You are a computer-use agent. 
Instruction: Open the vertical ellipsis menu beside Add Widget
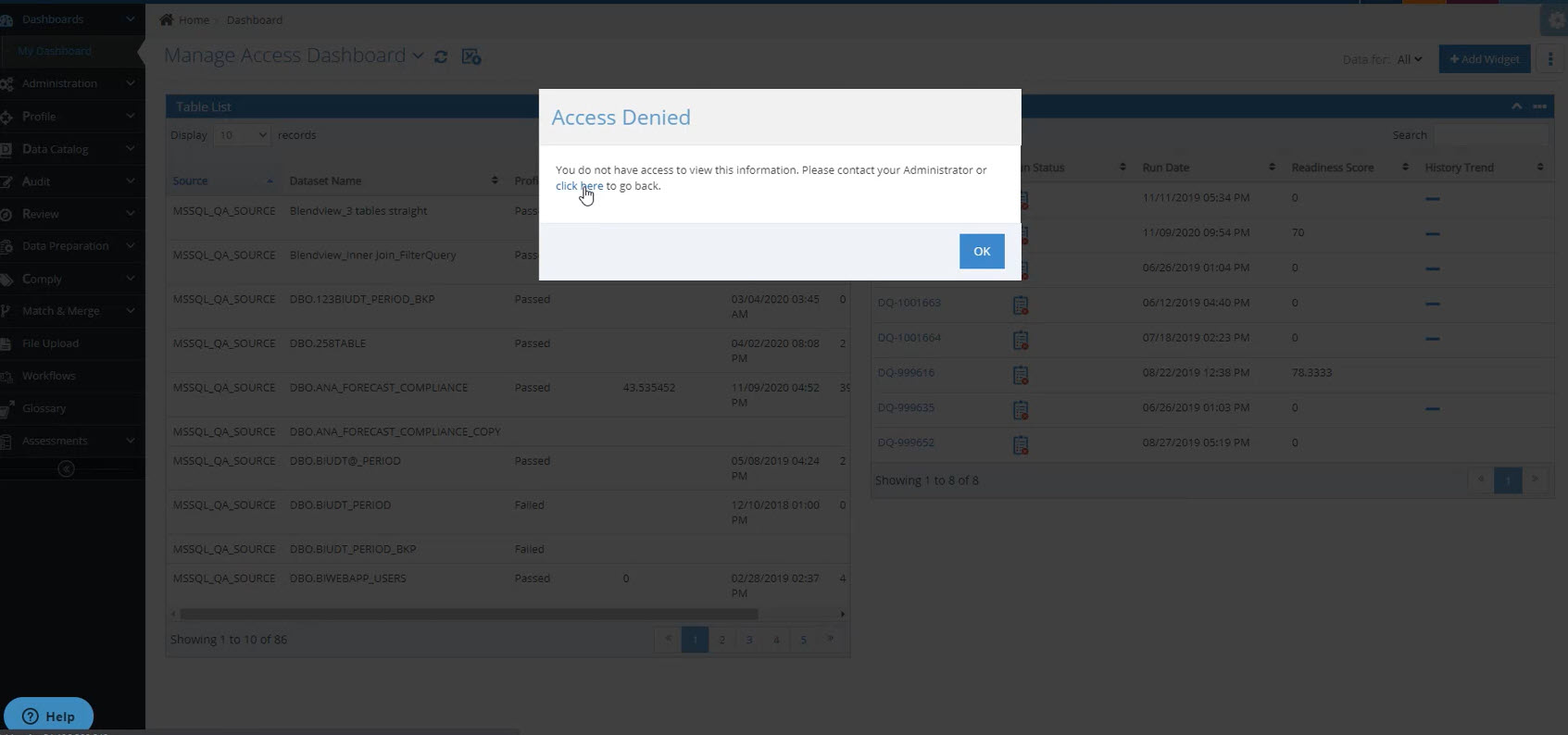click(x=1550, y=59)
